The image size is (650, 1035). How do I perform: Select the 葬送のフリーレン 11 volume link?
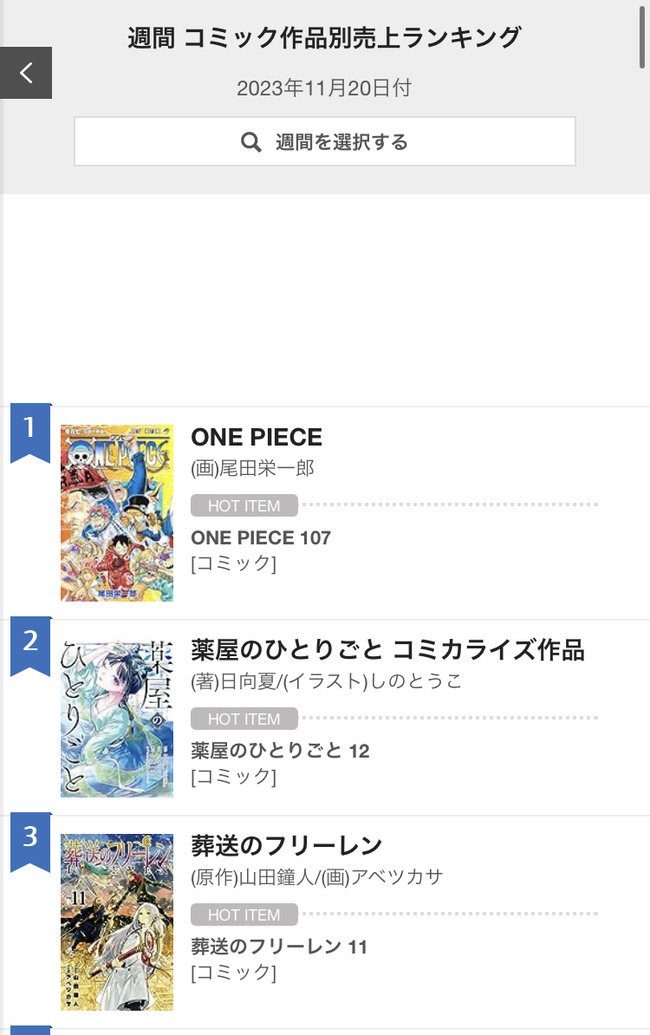[279, 947]
